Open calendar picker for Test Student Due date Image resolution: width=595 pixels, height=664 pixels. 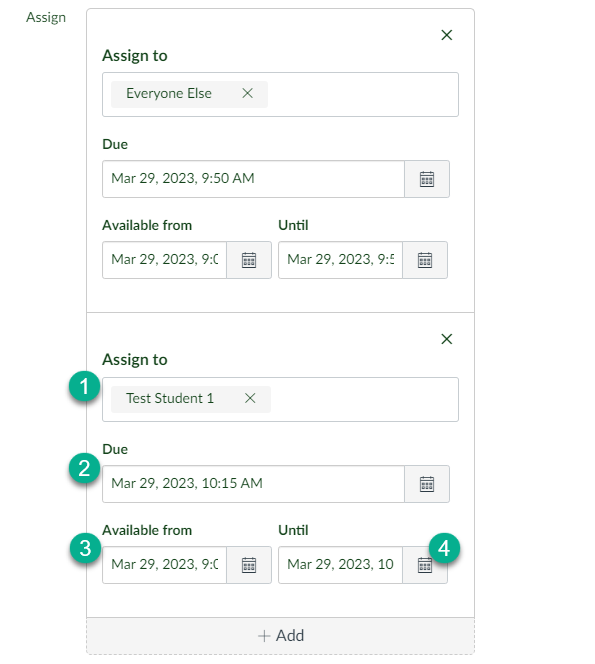coord(426,484)
